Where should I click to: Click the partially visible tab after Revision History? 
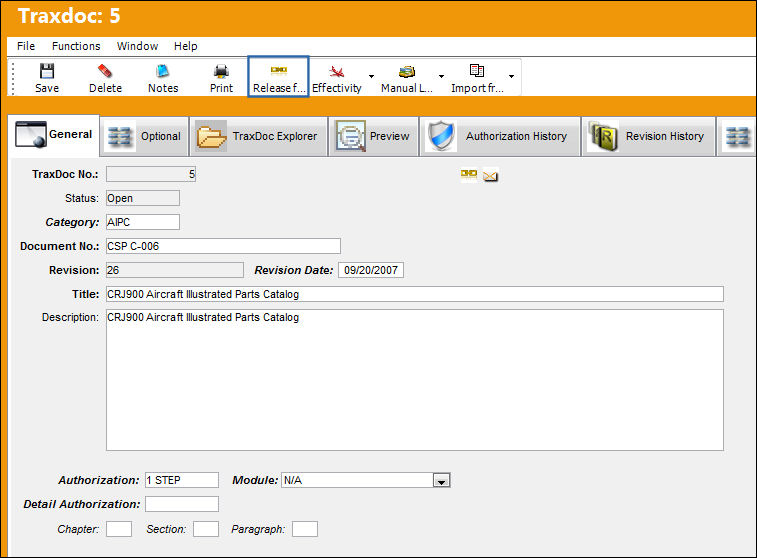pyautogui.click(x=737, y=136)
